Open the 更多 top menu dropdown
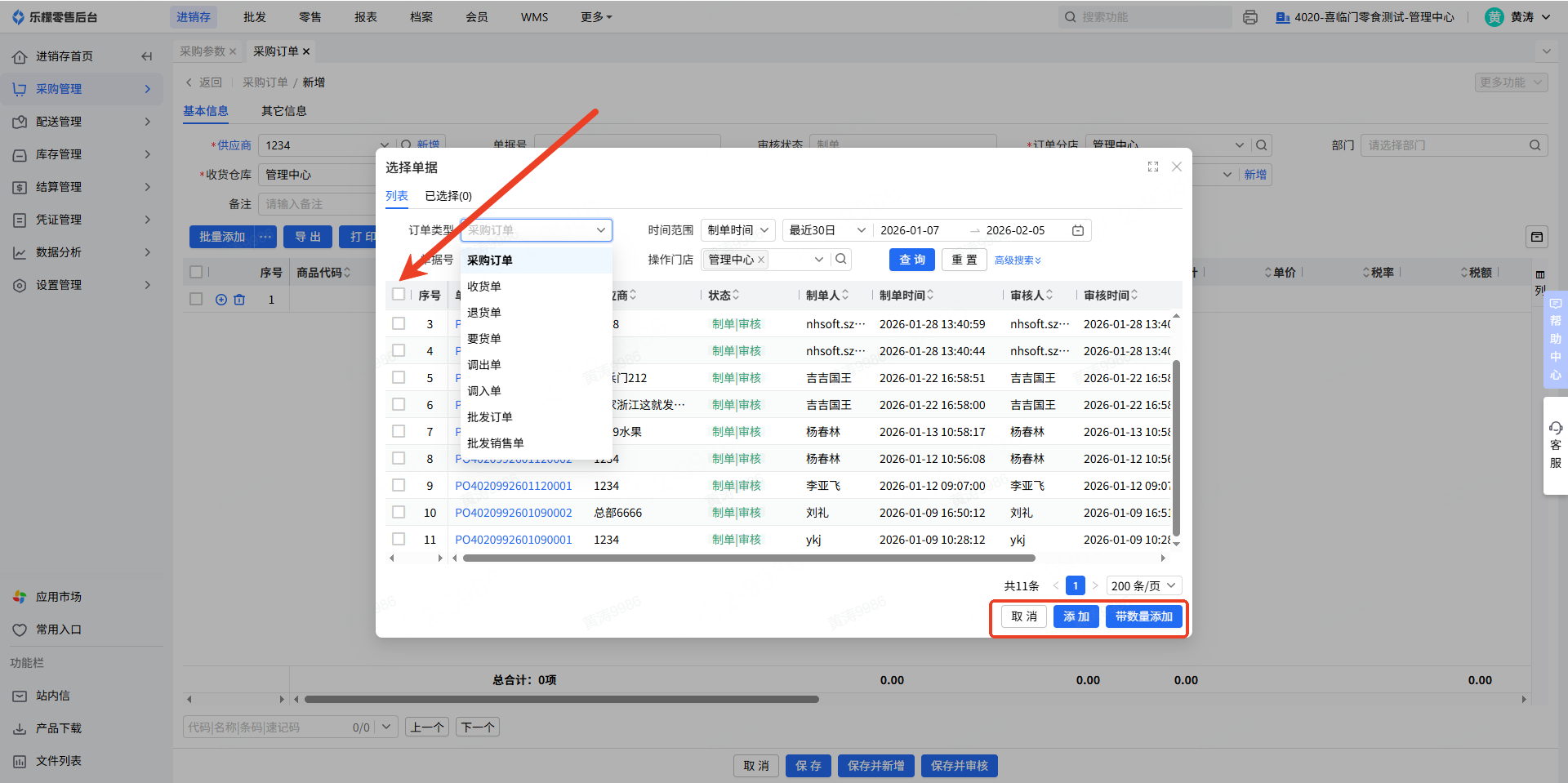Image resolution: width=1568 pixels, height=783 pixels. coord(596,17)
